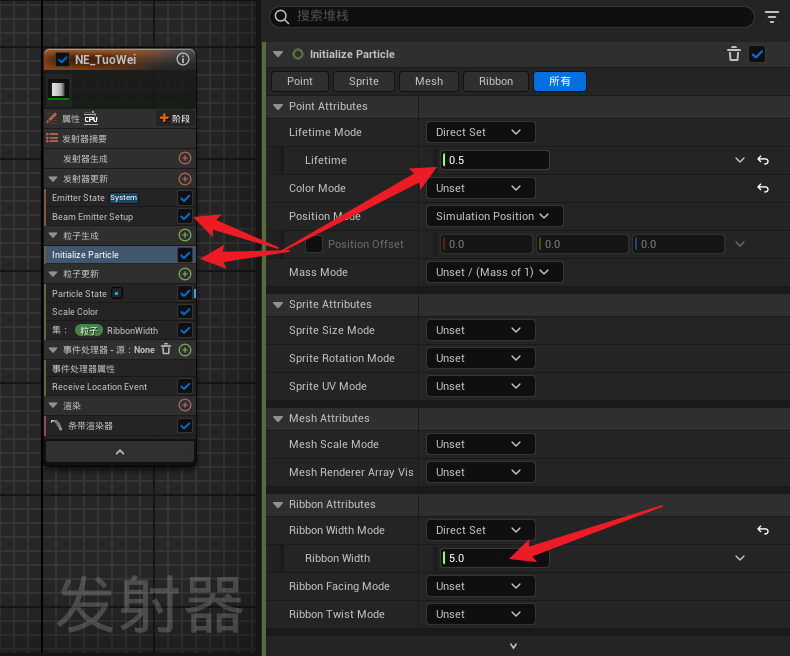This screenshot has height=656, width=790.
Task: Open Ribbon Facing Mode dropdown
Action: point(481,586)
